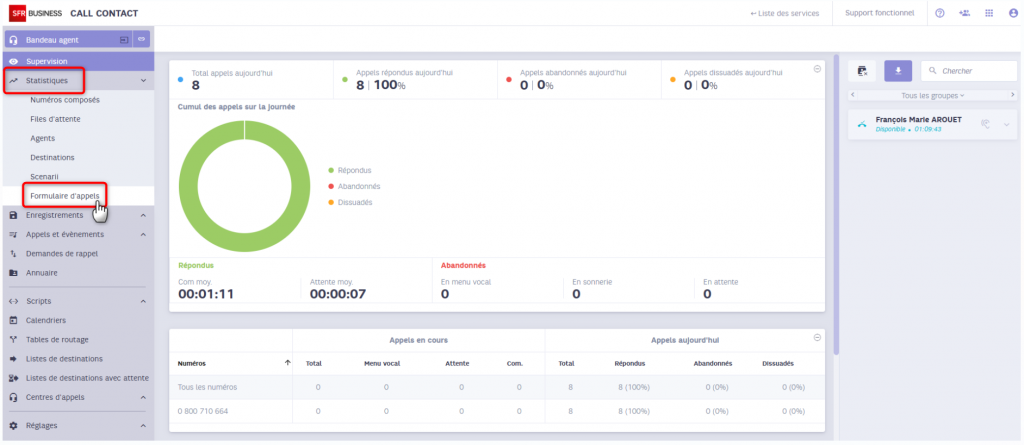
Task: Click the add users icon in header
Action: (964, 13)
